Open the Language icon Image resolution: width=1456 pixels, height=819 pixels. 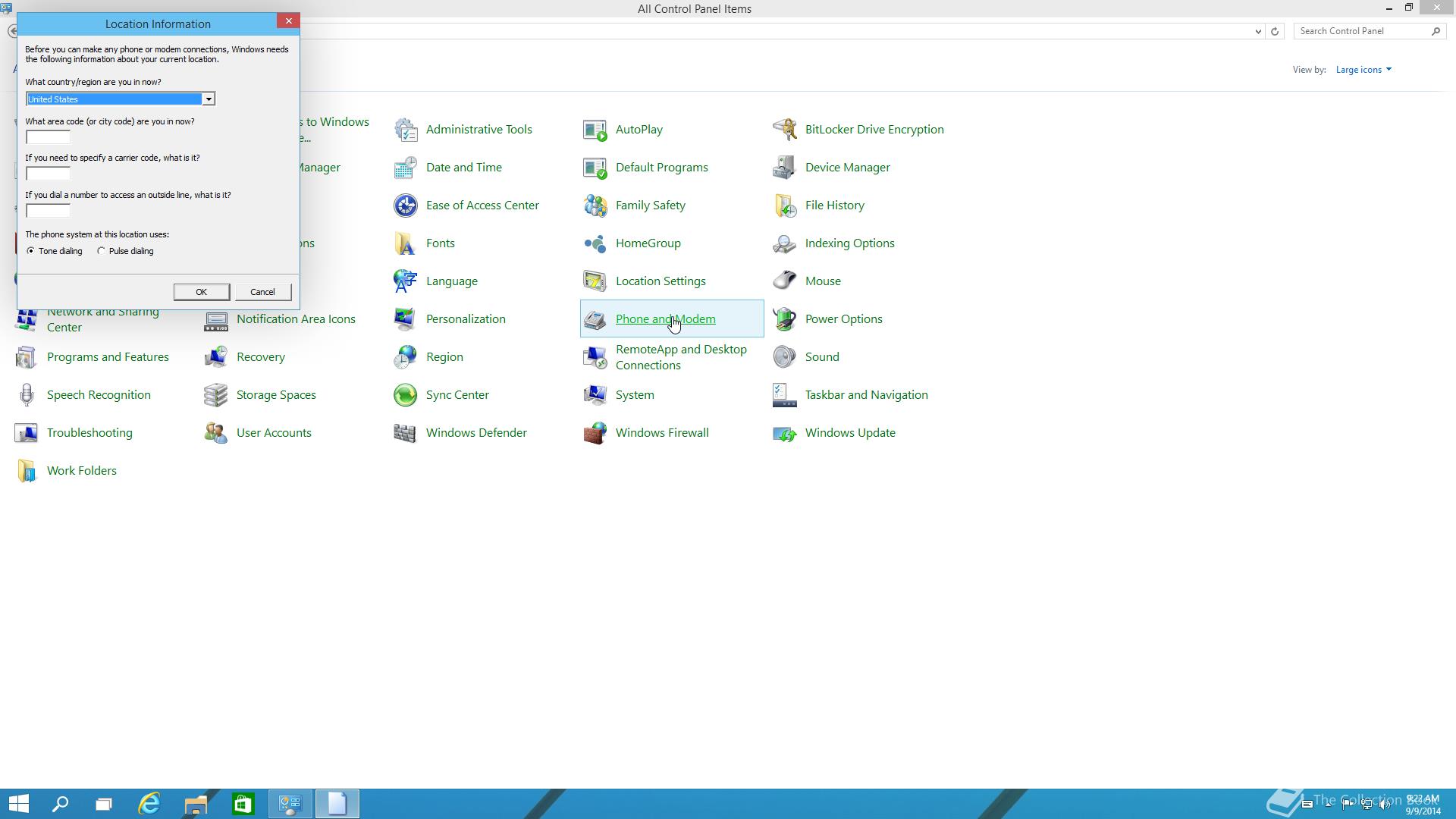click(406, 281)
